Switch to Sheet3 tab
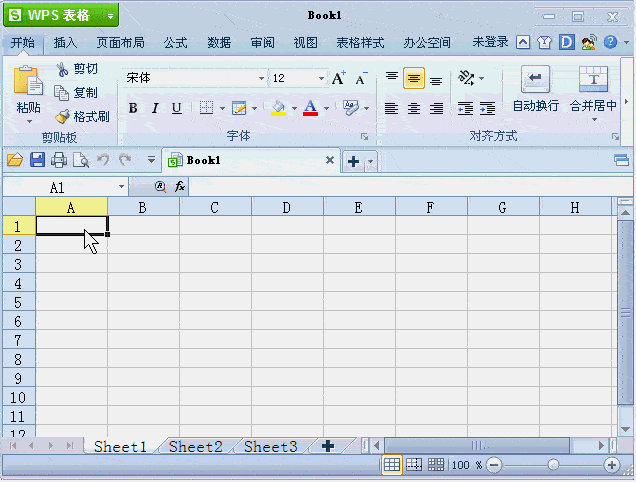 271,446
